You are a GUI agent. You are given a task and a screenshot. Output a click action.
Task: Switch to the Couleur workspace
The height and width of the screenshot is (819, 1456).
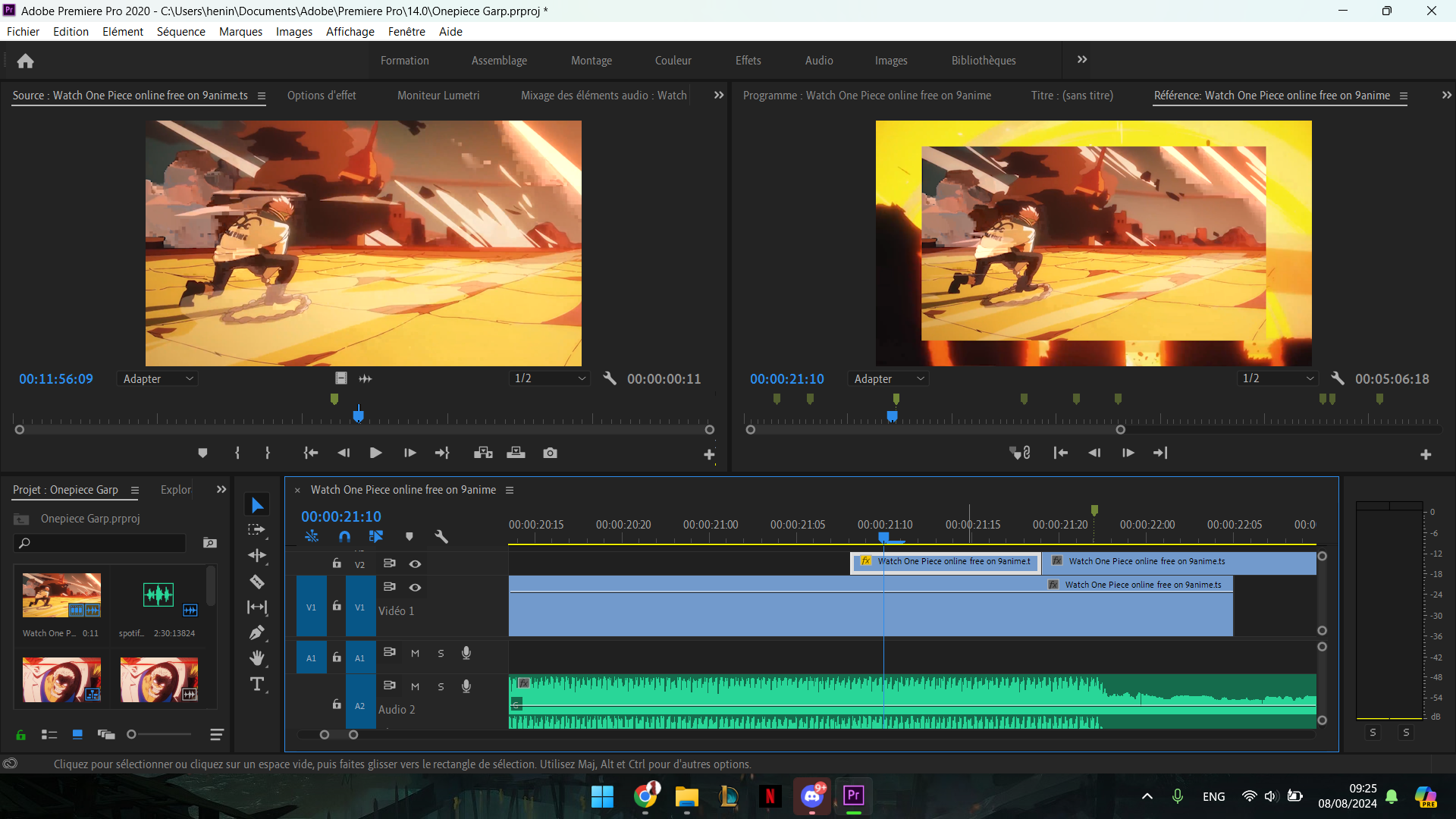click(x=673, y=61)
